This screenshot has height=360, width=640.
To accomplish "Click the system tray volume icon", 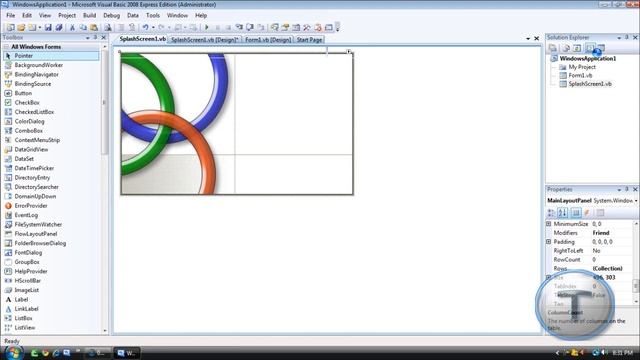I will (x=604, y=352).
